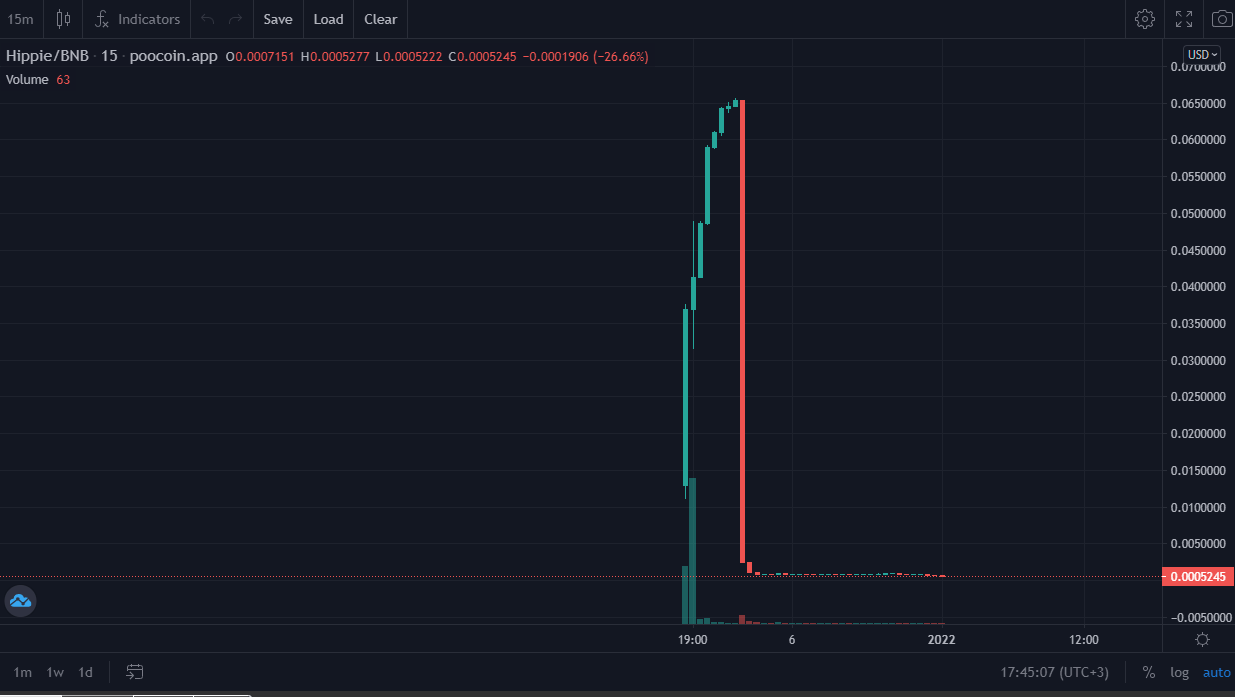Click the Load button
Image resolution: width=1235 pixels, height=697 pixels.
pyautogui.click(x=328, y=19)
